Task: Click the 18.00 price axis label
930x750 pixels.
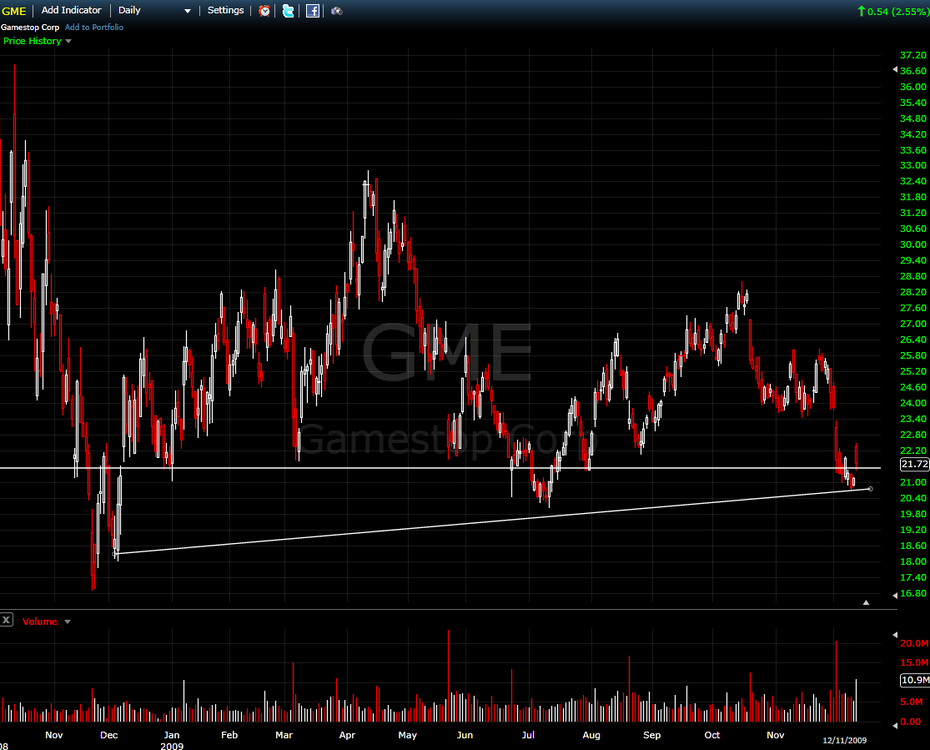Action: point(913,561)
